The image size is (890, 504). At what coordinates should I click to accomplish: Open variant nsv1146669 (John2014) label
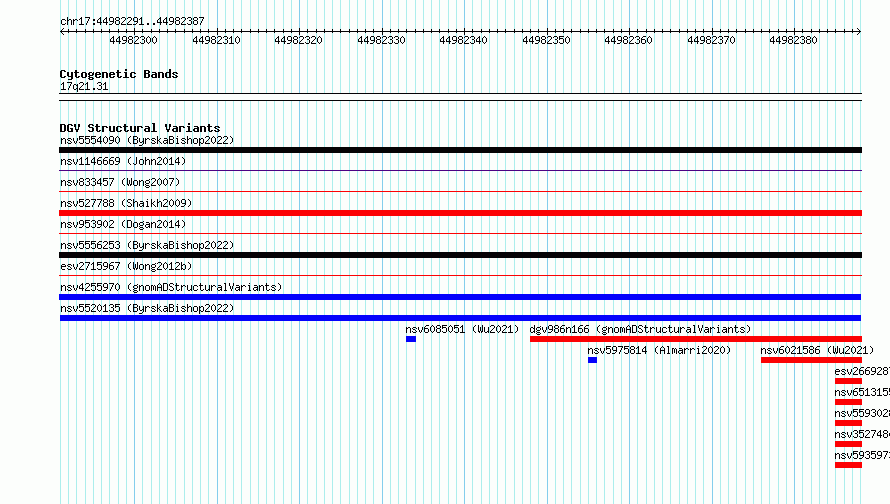[x=123, y=161]
